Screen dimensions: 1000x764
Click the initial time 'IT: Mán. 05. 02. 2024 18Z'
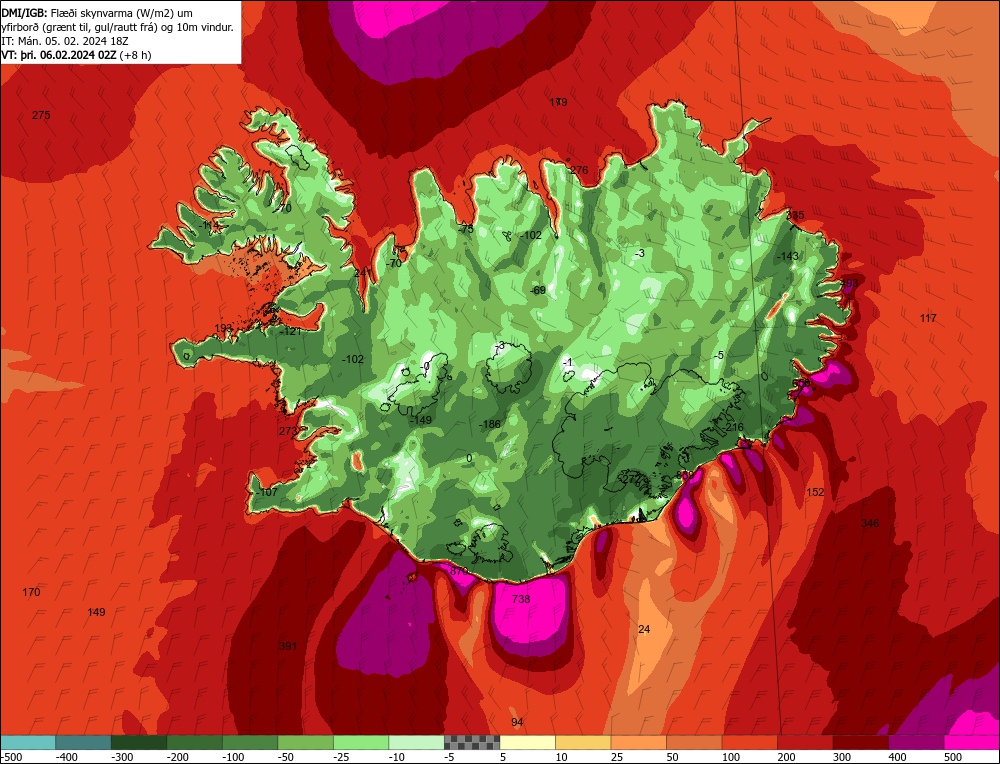[x=66, y=41]
